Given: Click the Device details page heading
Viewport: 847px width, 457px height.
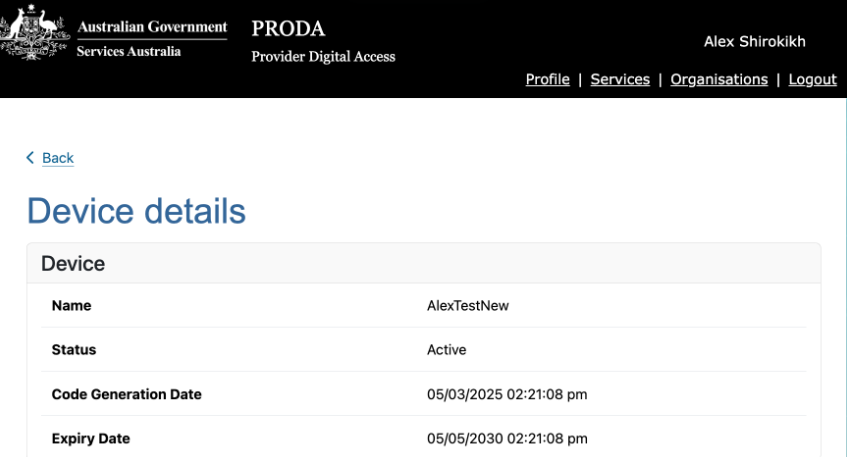Looking at the screenshot, I should click(x=136, y=211).
